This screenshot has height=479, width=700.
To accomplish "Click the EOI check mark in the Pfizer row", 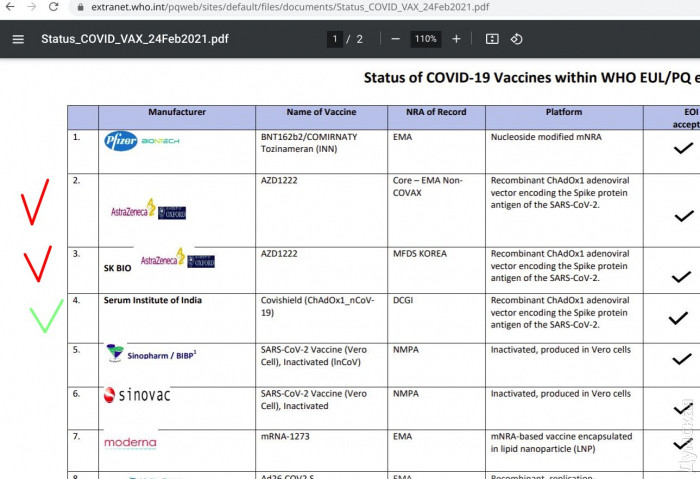I will point(683,148).
